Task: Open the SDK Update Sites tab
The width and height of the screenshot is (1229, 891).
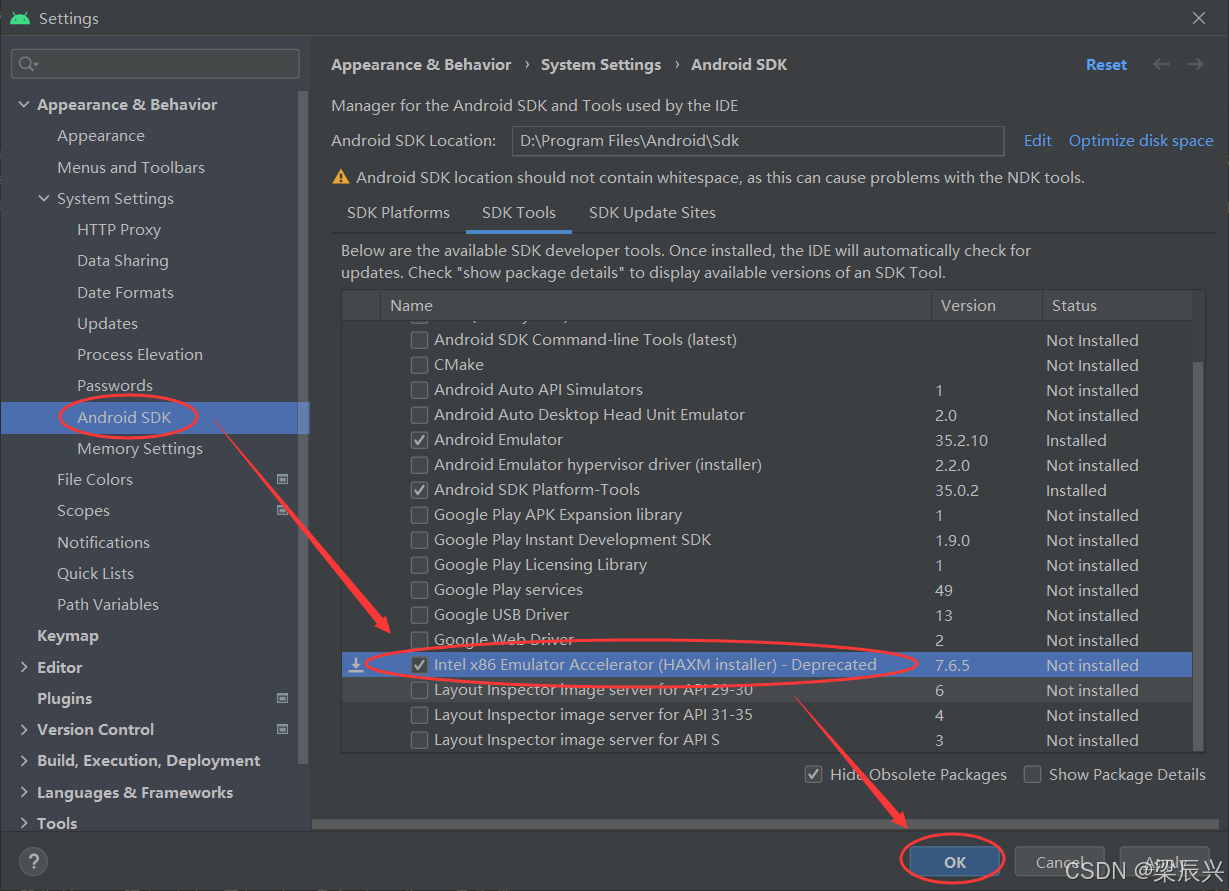Action: (652, 213)
